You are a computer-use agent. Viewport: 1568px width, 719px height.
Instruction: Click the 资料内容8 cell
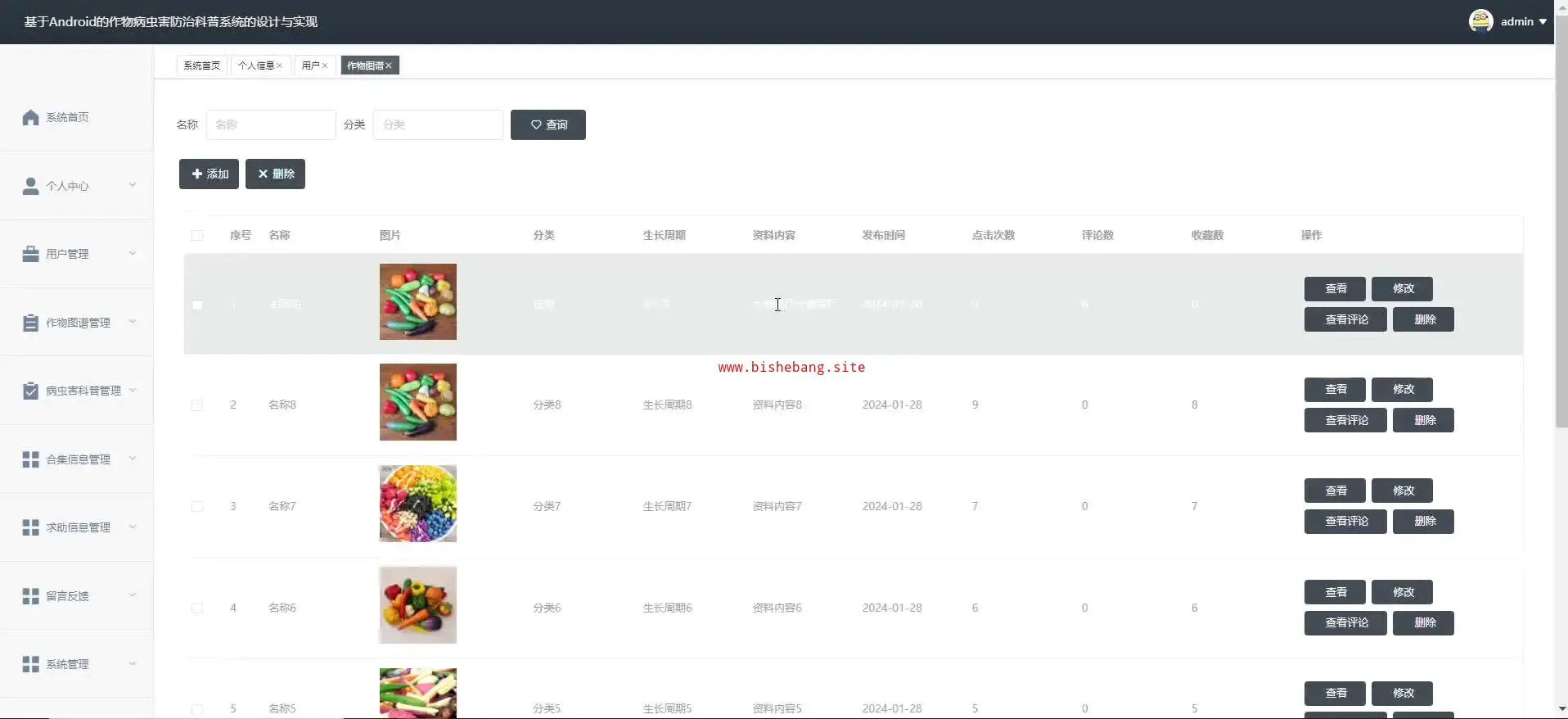pyautogui.click(x=777, y=405)
